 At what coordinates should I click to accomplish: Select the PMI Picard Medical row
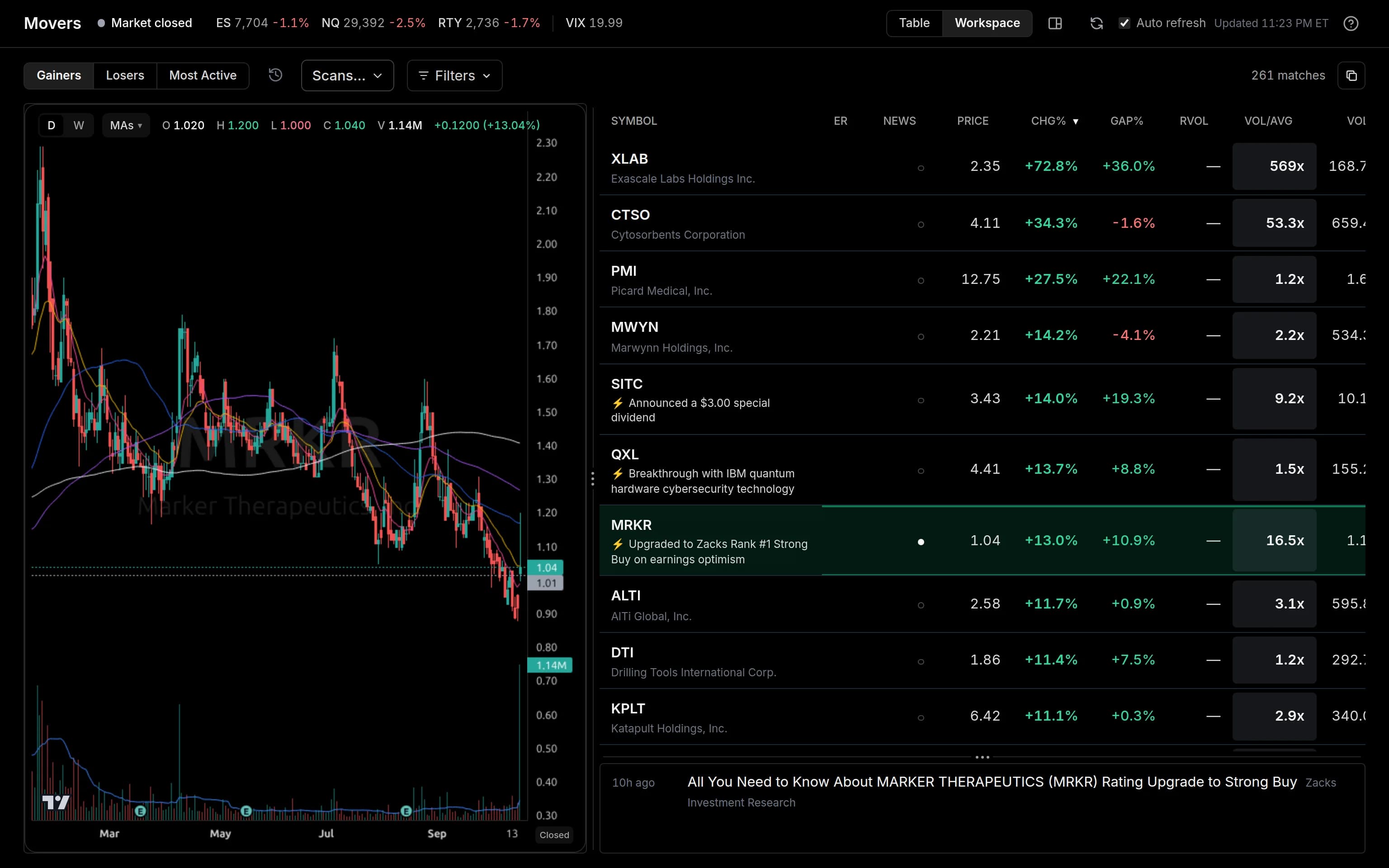click(982, 279)
